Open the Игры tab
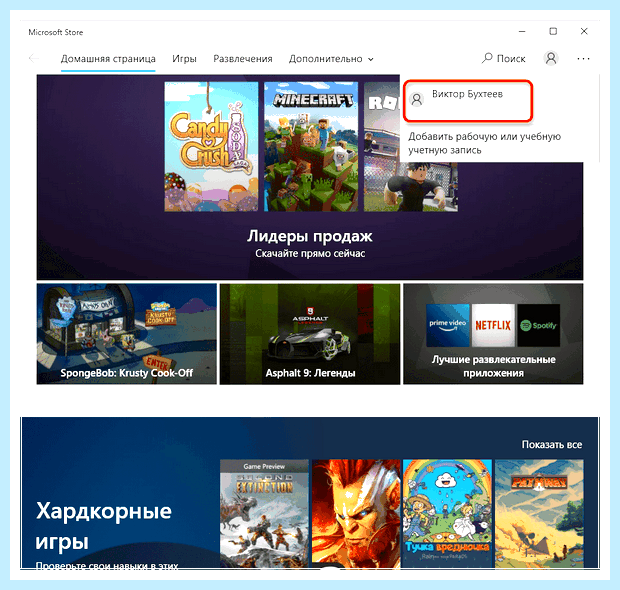Image resolution: width=620 pixels, height=590 pixels. pos(184,59)
